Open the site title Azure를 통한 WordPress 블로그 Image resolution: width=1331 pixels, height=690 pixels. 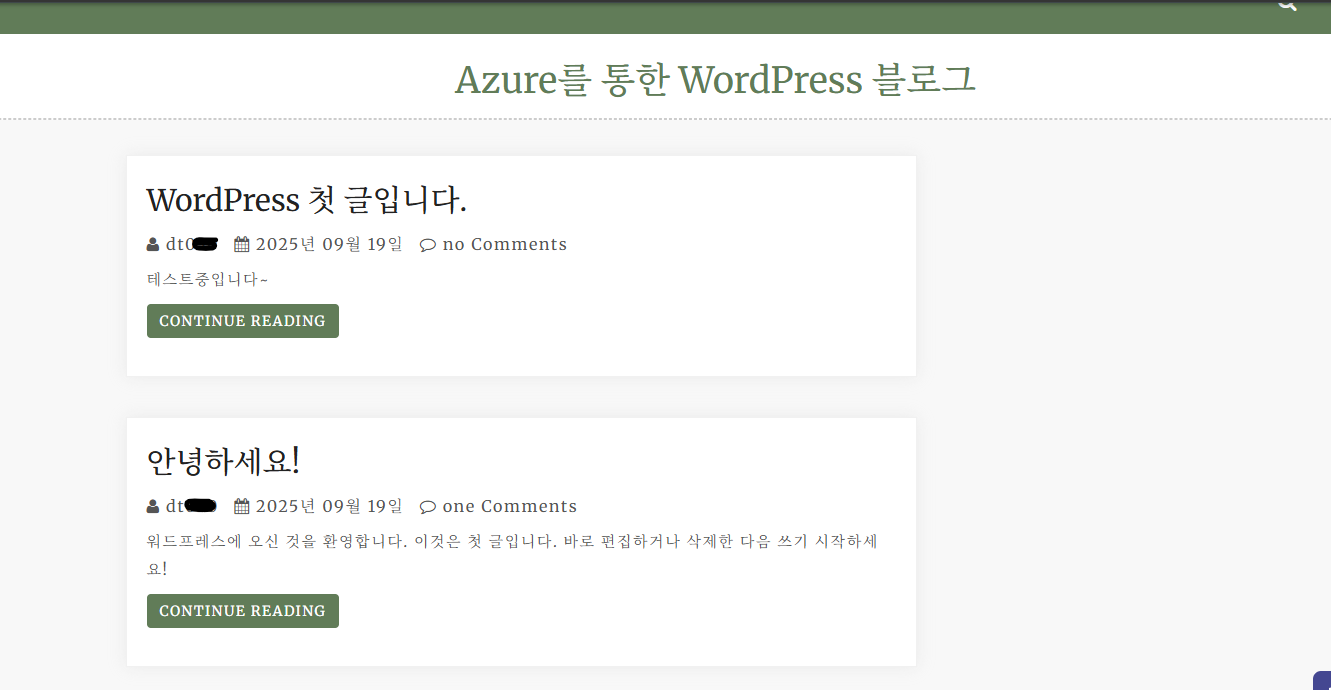tap(715, 79)
